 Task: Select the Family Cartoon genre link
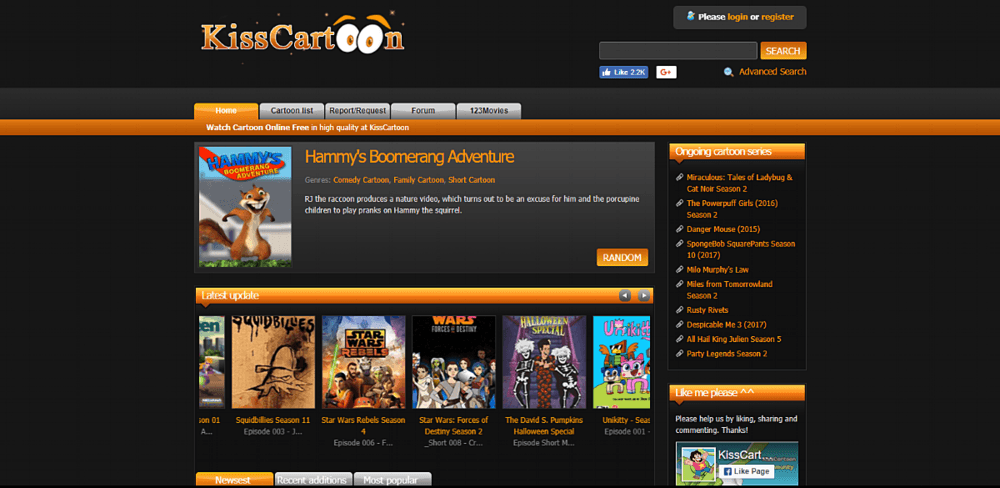point(418,181)
